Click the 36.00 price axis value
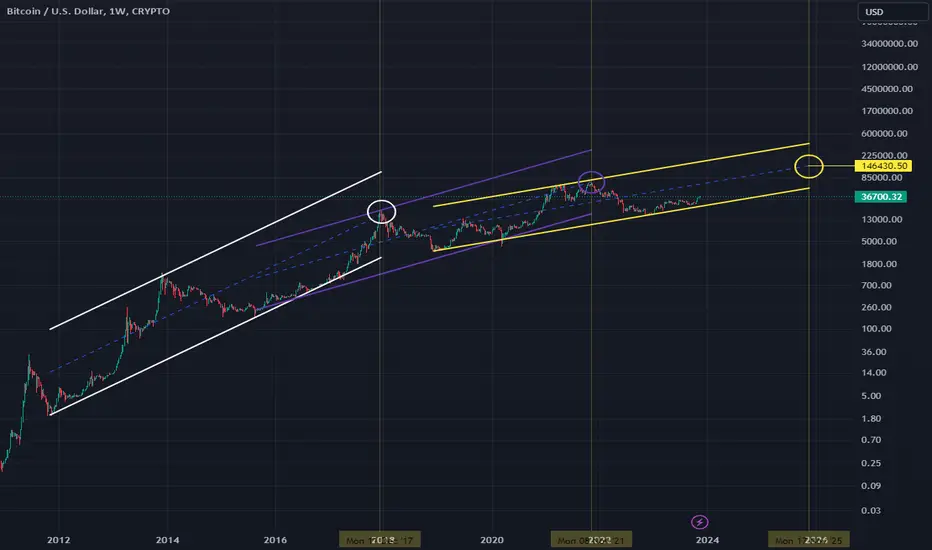Screen dimensions: 932x550 (874, 351)
